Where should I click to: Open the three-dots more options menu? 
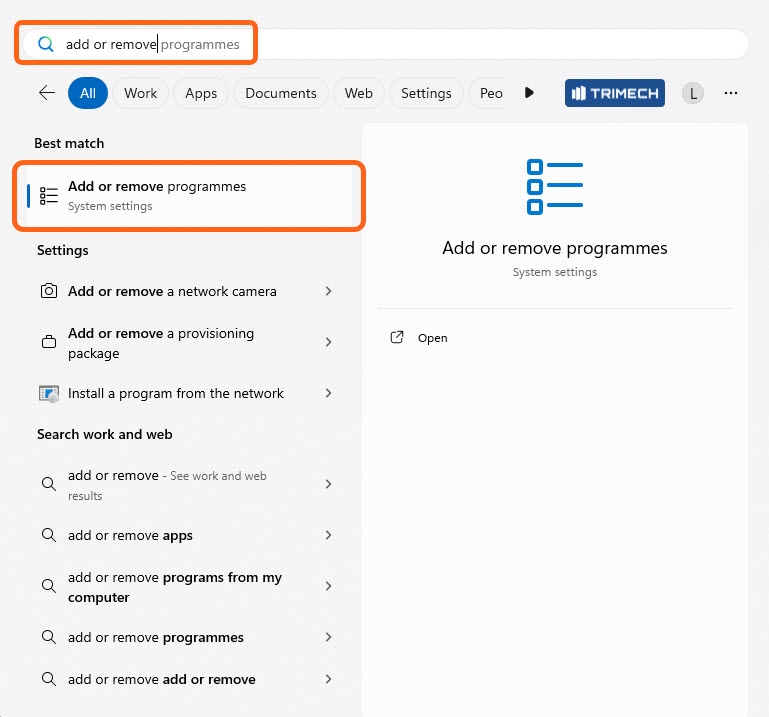(x=731, y=93)
